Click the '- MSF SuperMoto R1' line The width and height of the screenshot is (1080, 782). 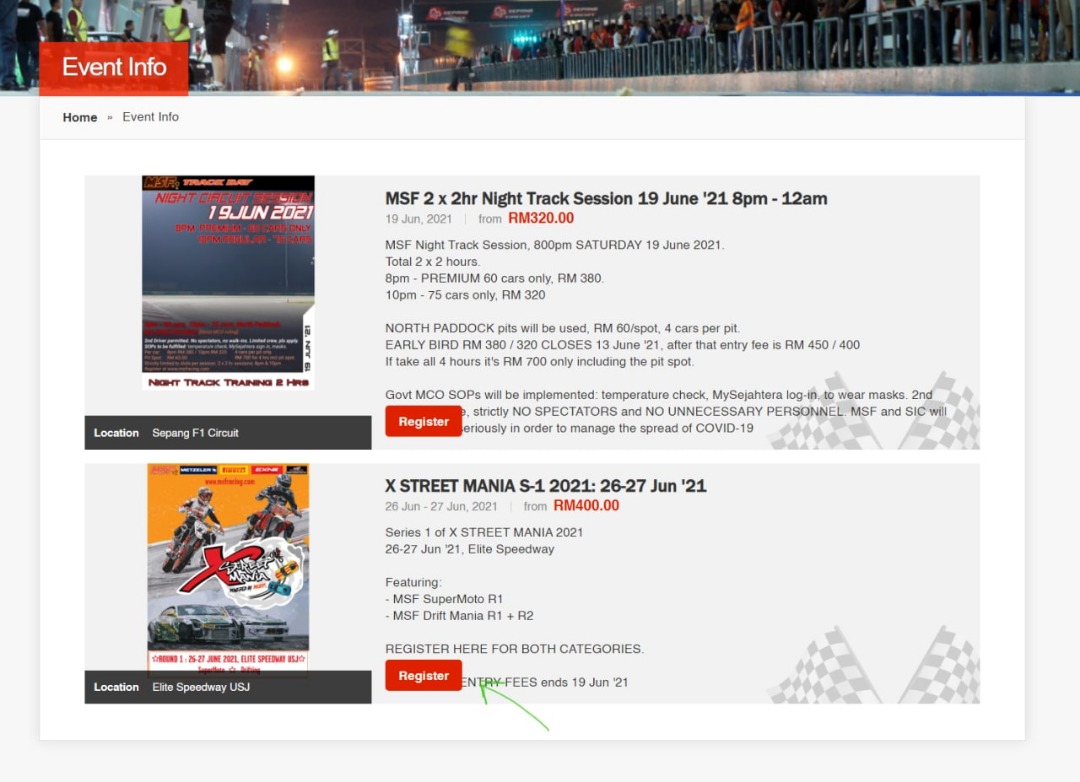(444, 599)
